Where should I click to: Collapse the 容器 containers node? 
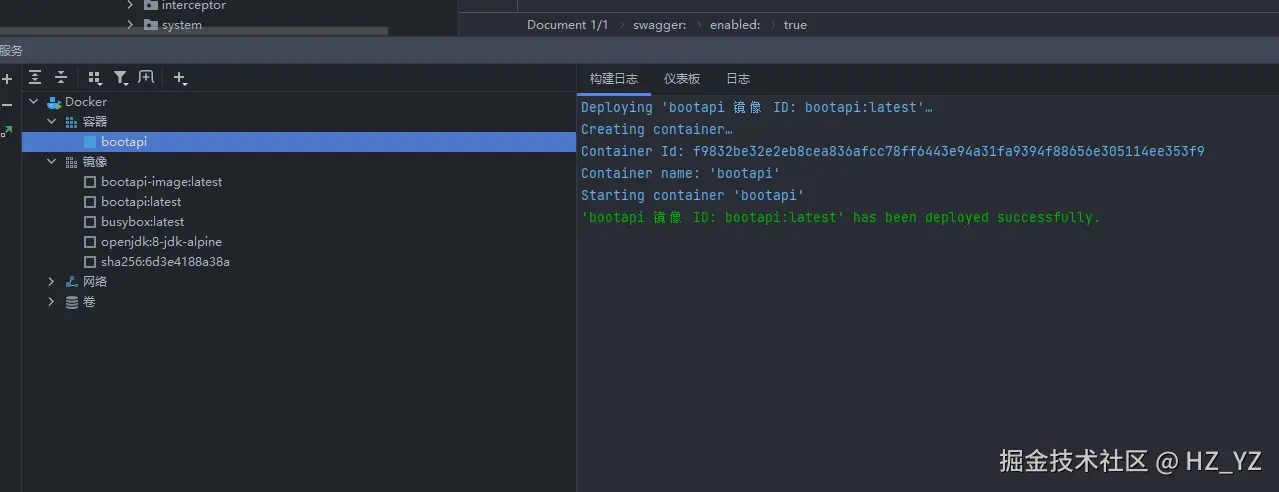[52, 122]
